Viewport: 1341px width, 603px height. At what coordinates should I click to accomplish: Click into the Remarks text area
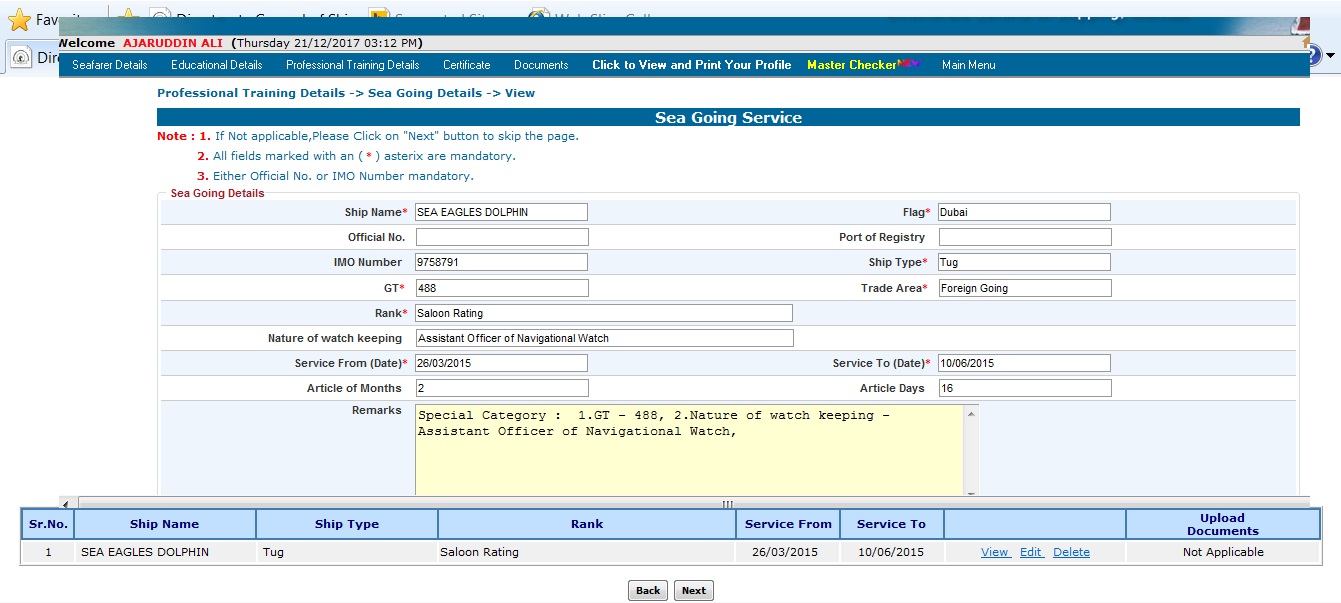pyautogui.click(x=689, y=450)
